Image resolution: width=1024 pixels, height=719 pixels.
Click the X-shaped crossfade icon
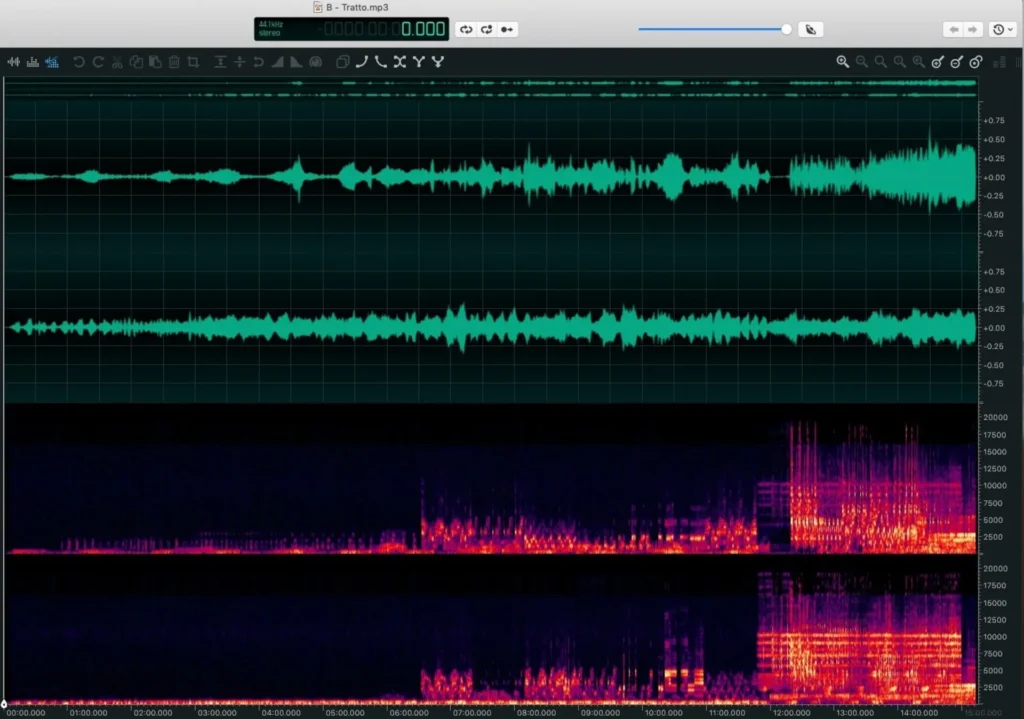tap(400, 62)
